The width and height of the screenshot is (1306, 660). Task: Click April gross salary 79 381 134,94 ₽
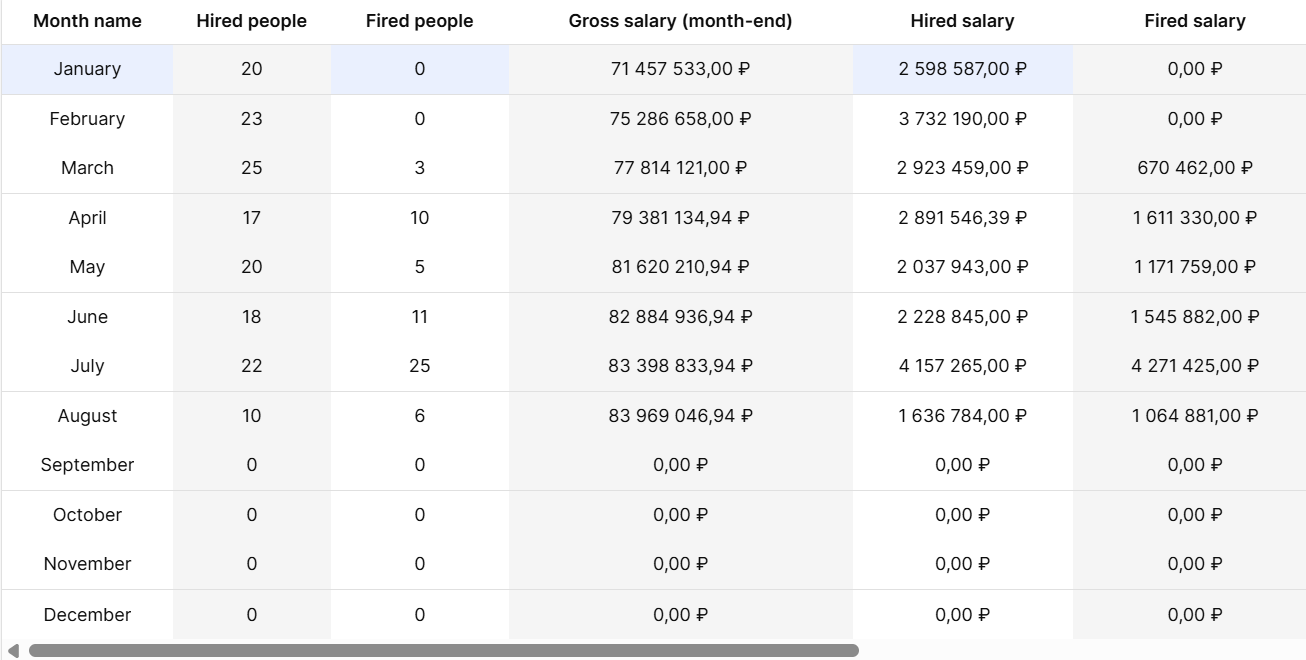click(680, 218)
